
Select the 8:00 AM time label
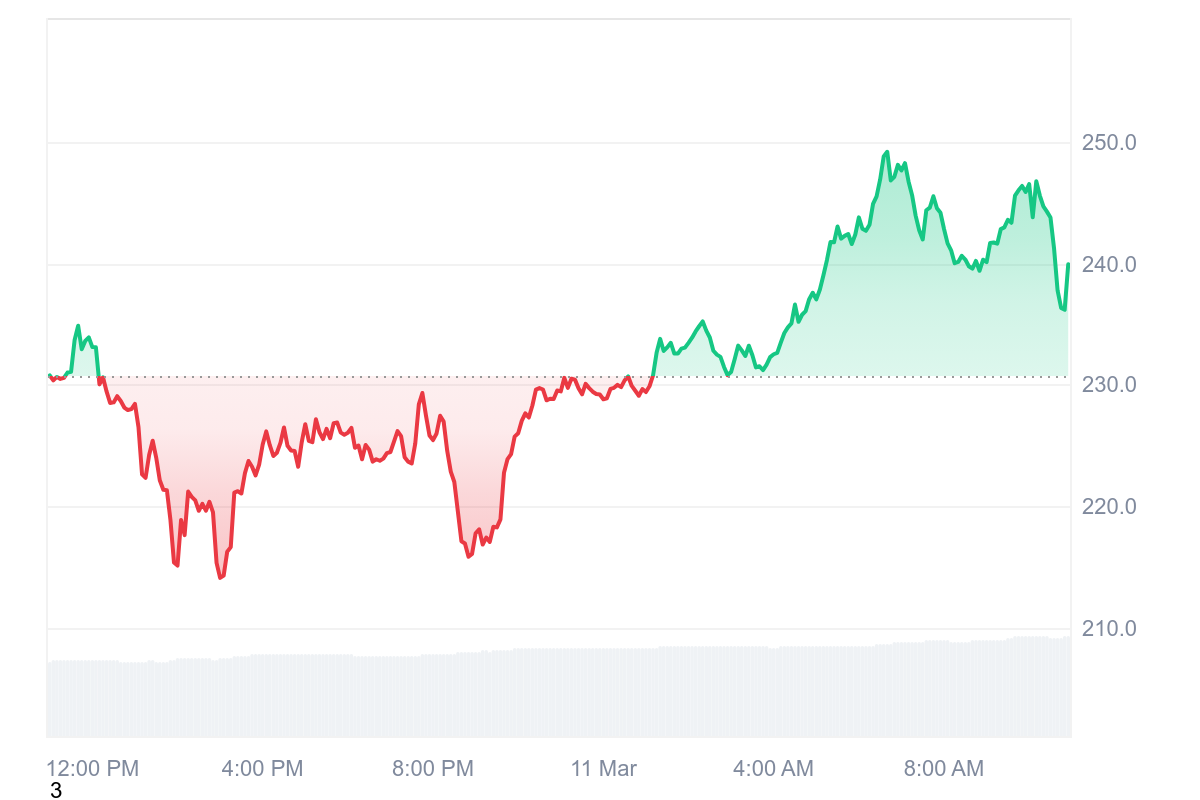click(x=943, y=769)
